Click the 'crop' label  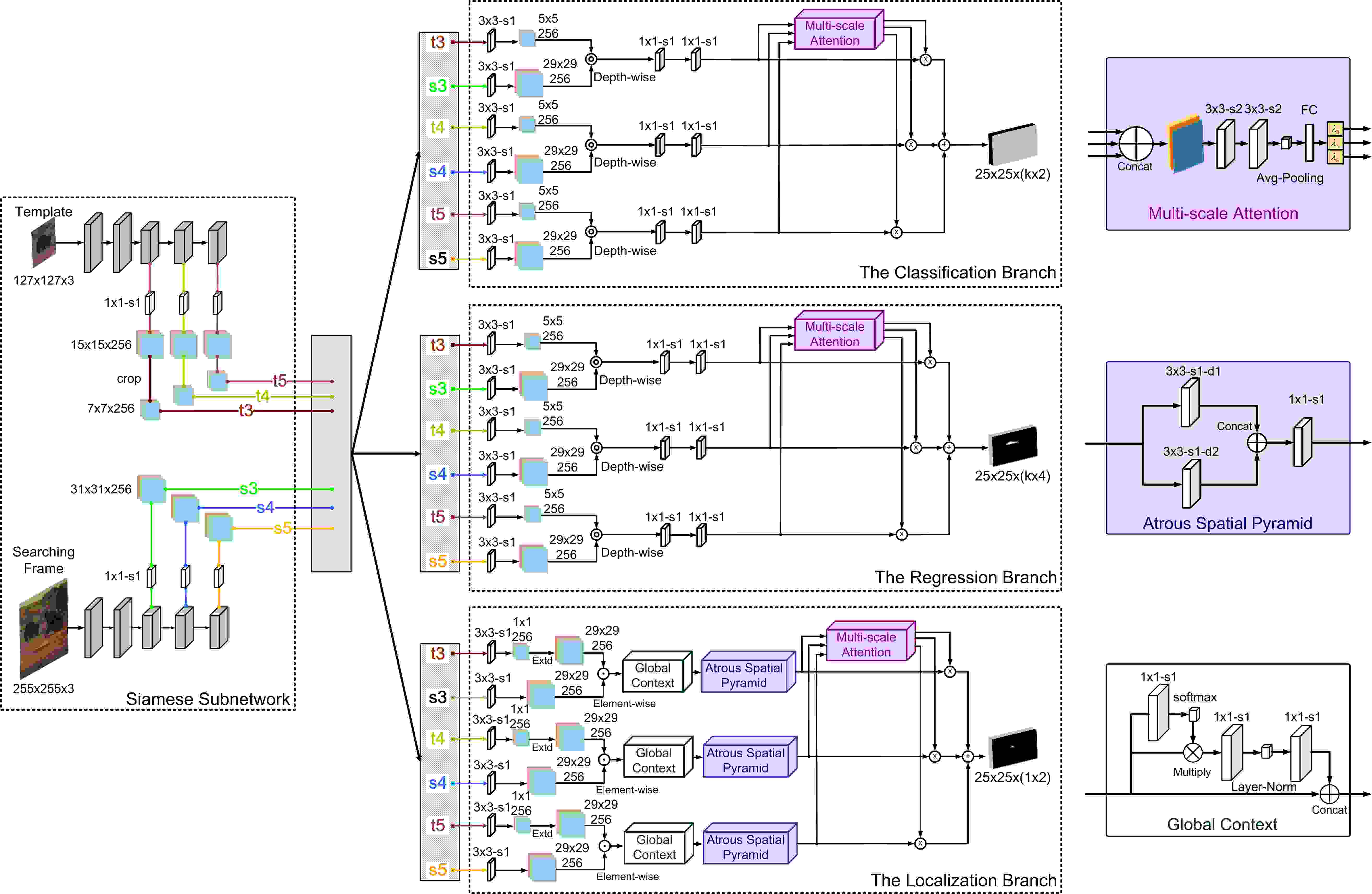click(129, 378)
